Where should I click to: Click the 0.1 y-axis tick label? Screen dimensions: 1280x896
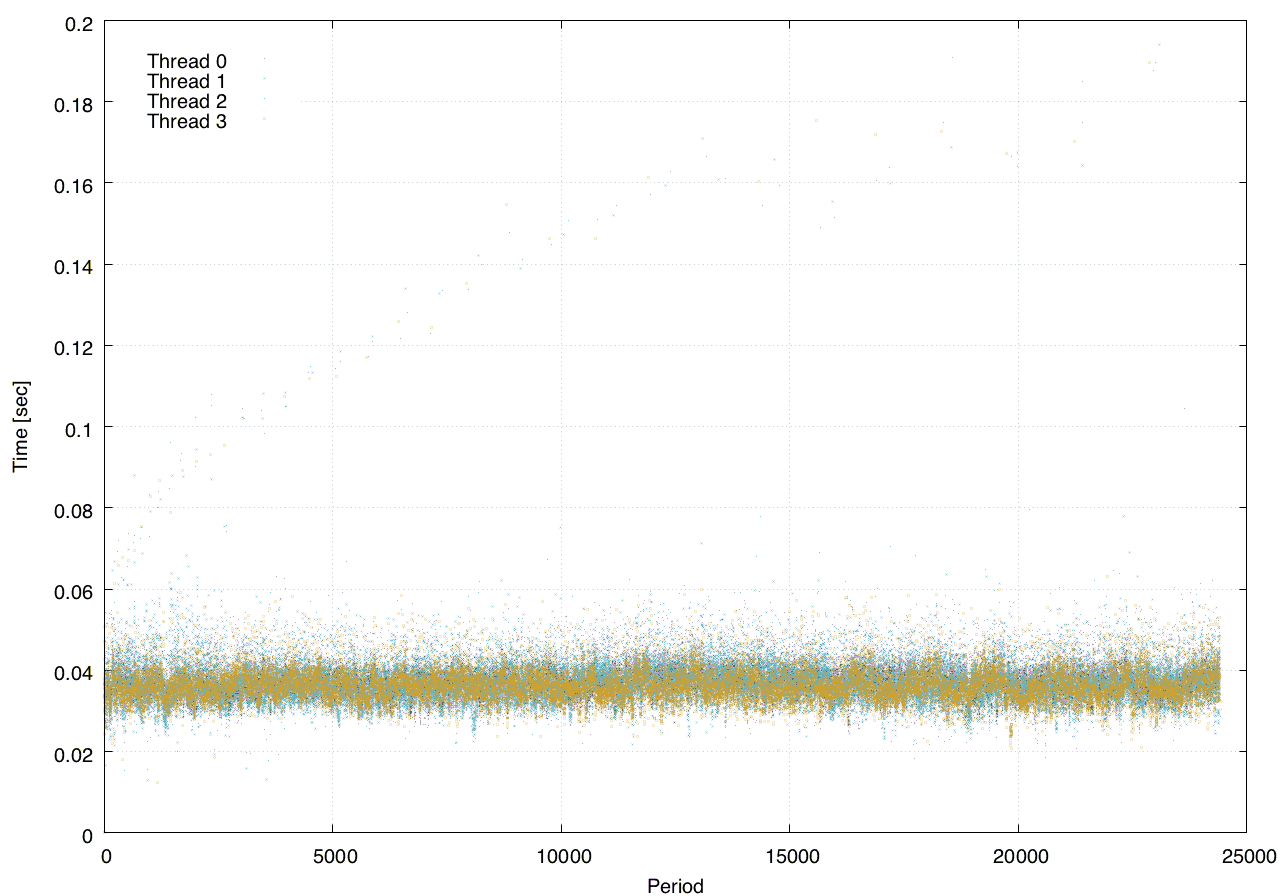(x=80, y=427)
